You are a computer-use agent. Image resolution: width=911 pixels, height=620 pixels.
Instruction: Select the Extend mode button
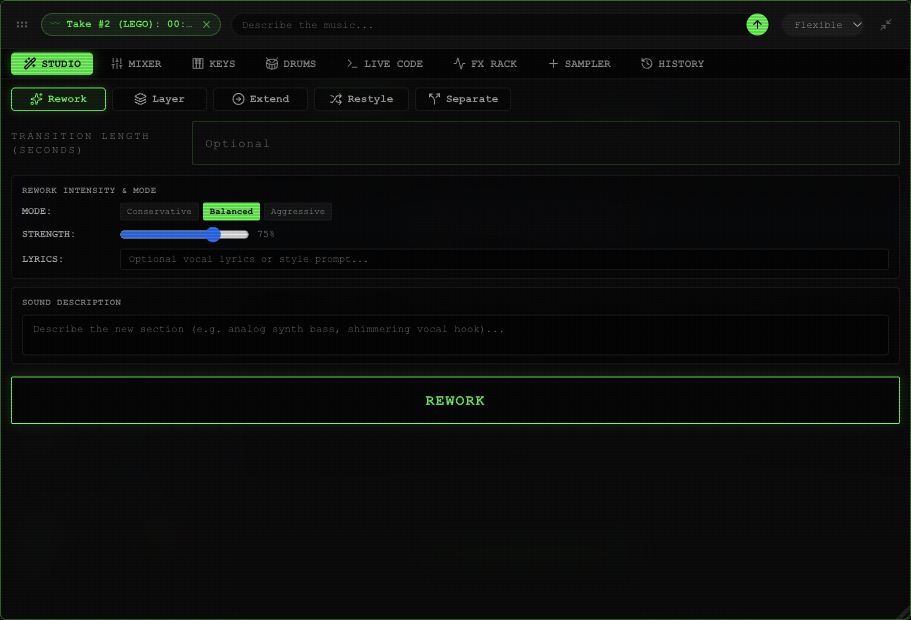click(x=260, y=99)
